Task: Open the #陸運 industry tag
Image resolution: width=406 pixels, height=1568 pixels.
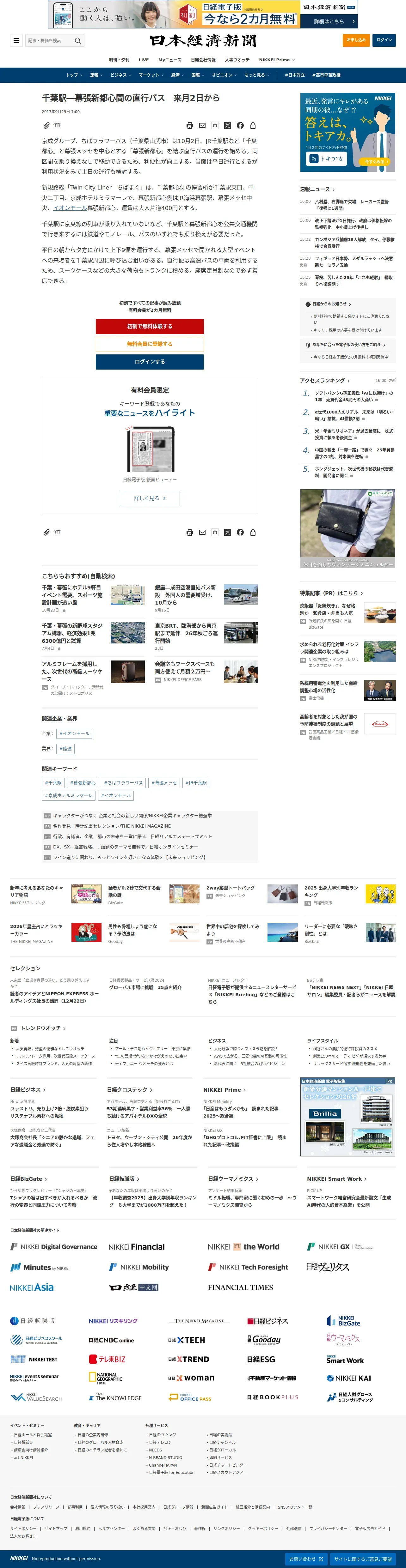Action: [x=65, y=749]
